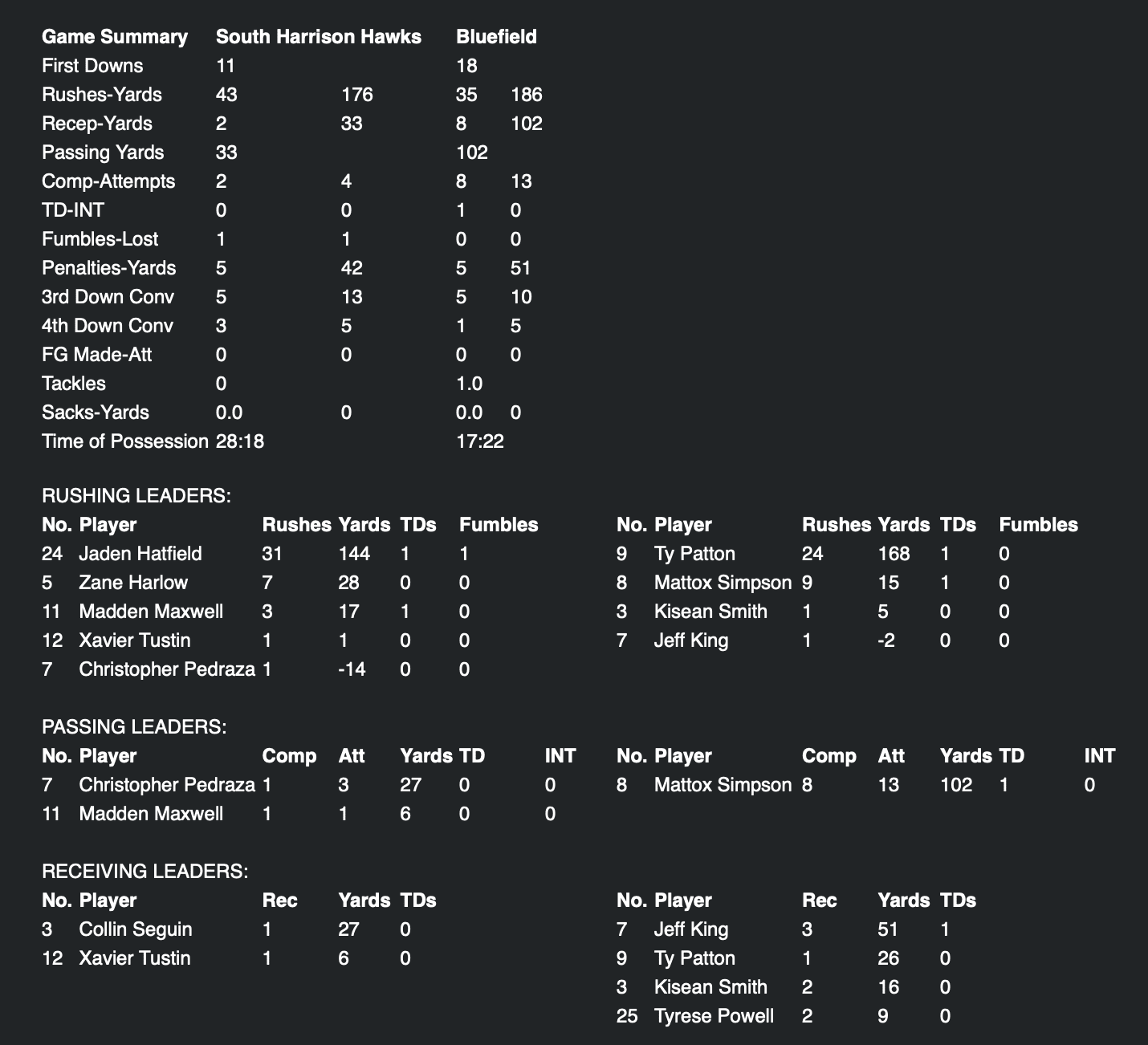Click Christopher Pedraza's -14 rushing yards

pyautogui.click(x=352, y=669)
